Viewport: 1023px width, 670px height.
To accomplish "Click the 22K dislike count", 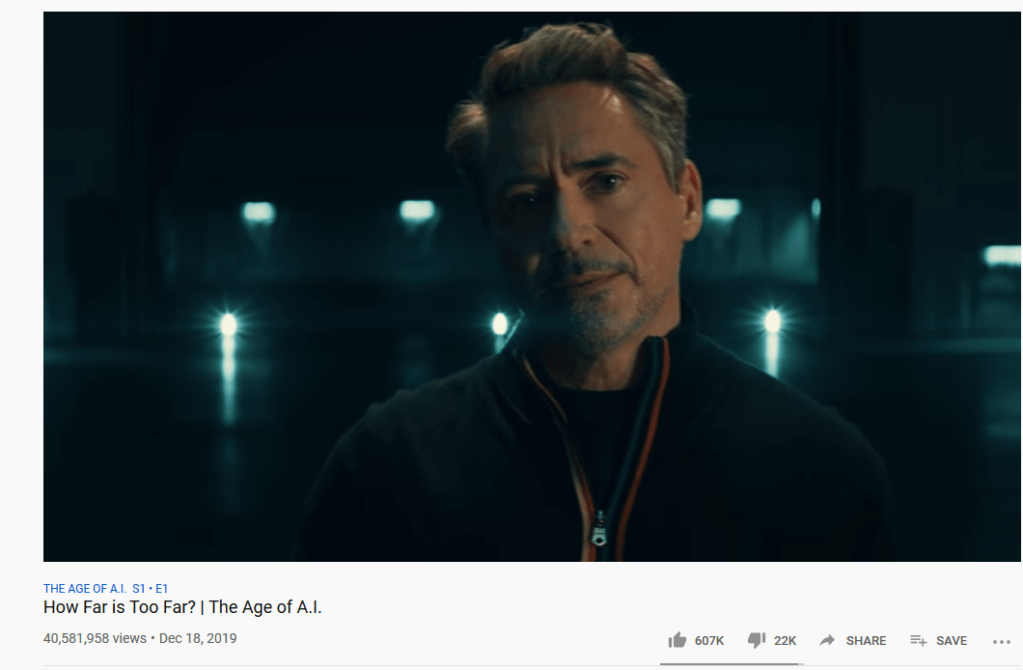I will click(785, 641).
